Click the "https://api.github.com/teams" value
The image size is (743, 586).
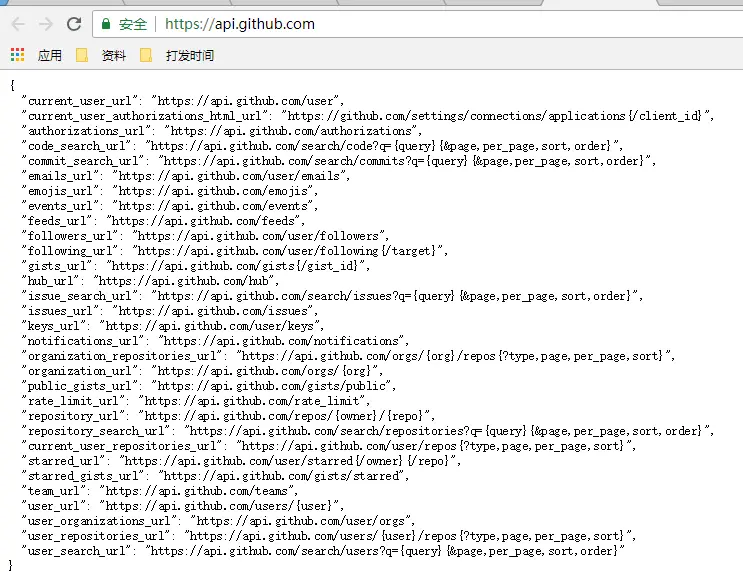coord(197,491)
